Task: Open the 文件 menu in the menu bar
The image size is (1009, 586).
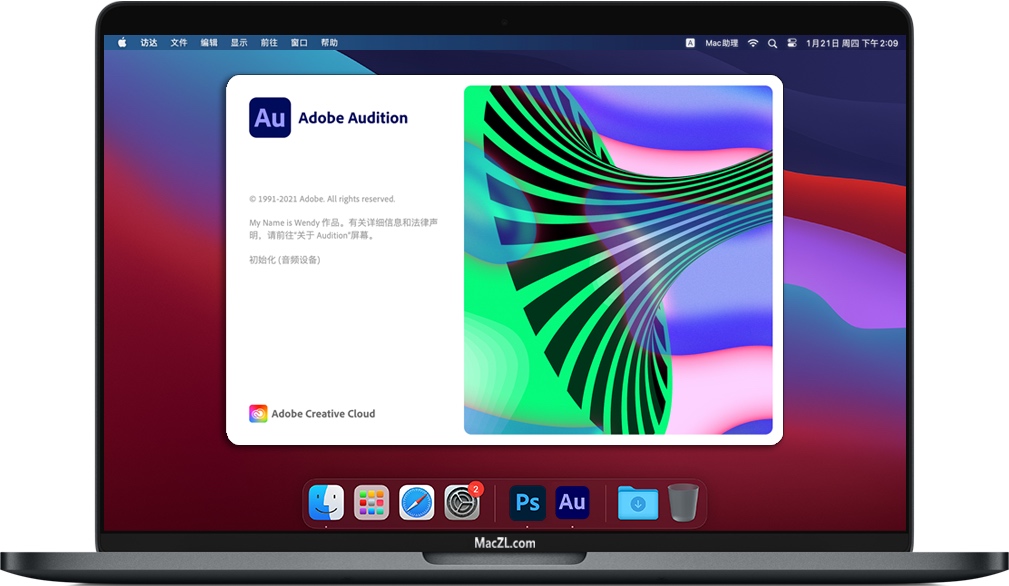Action: tap(179, 43)
